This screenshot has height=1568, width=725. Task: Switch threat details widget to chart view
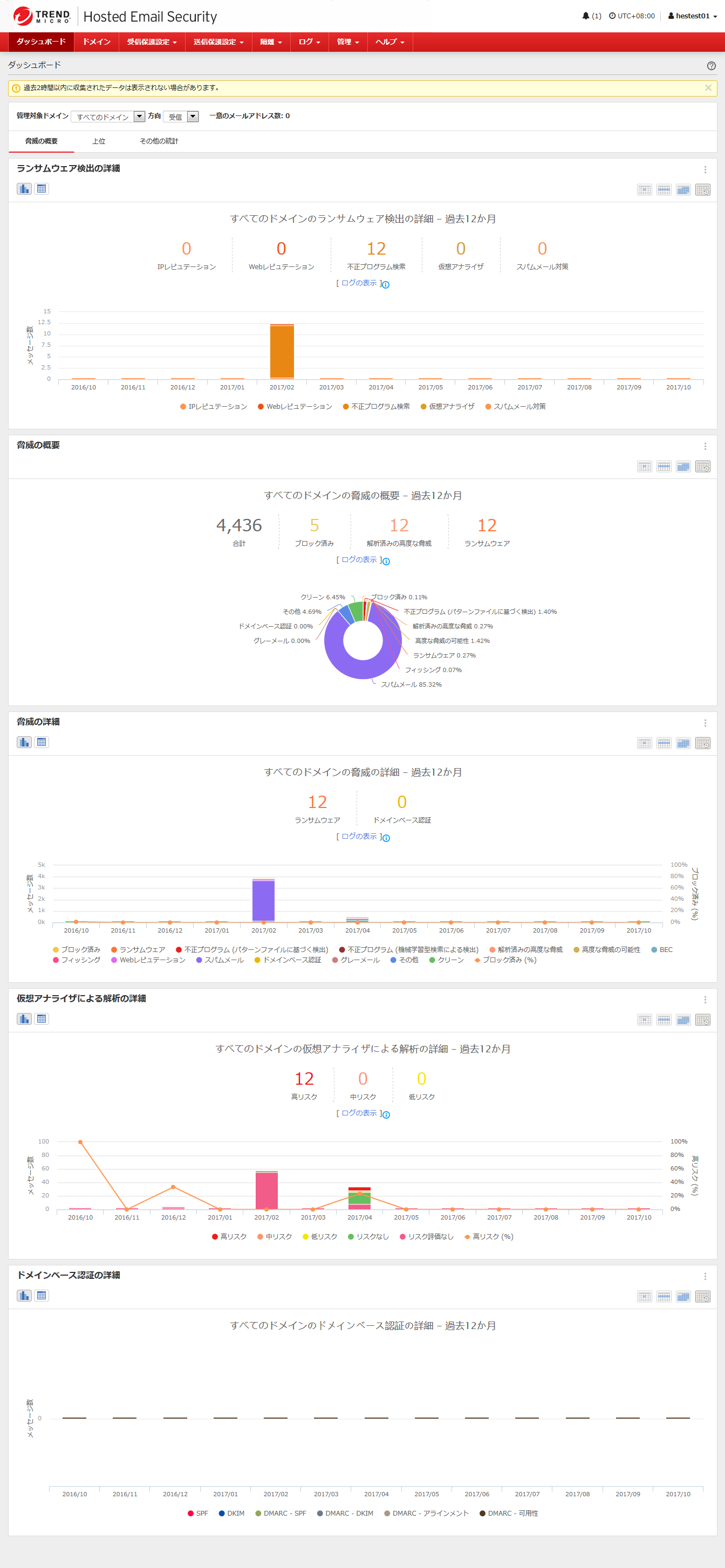point(24,742)
